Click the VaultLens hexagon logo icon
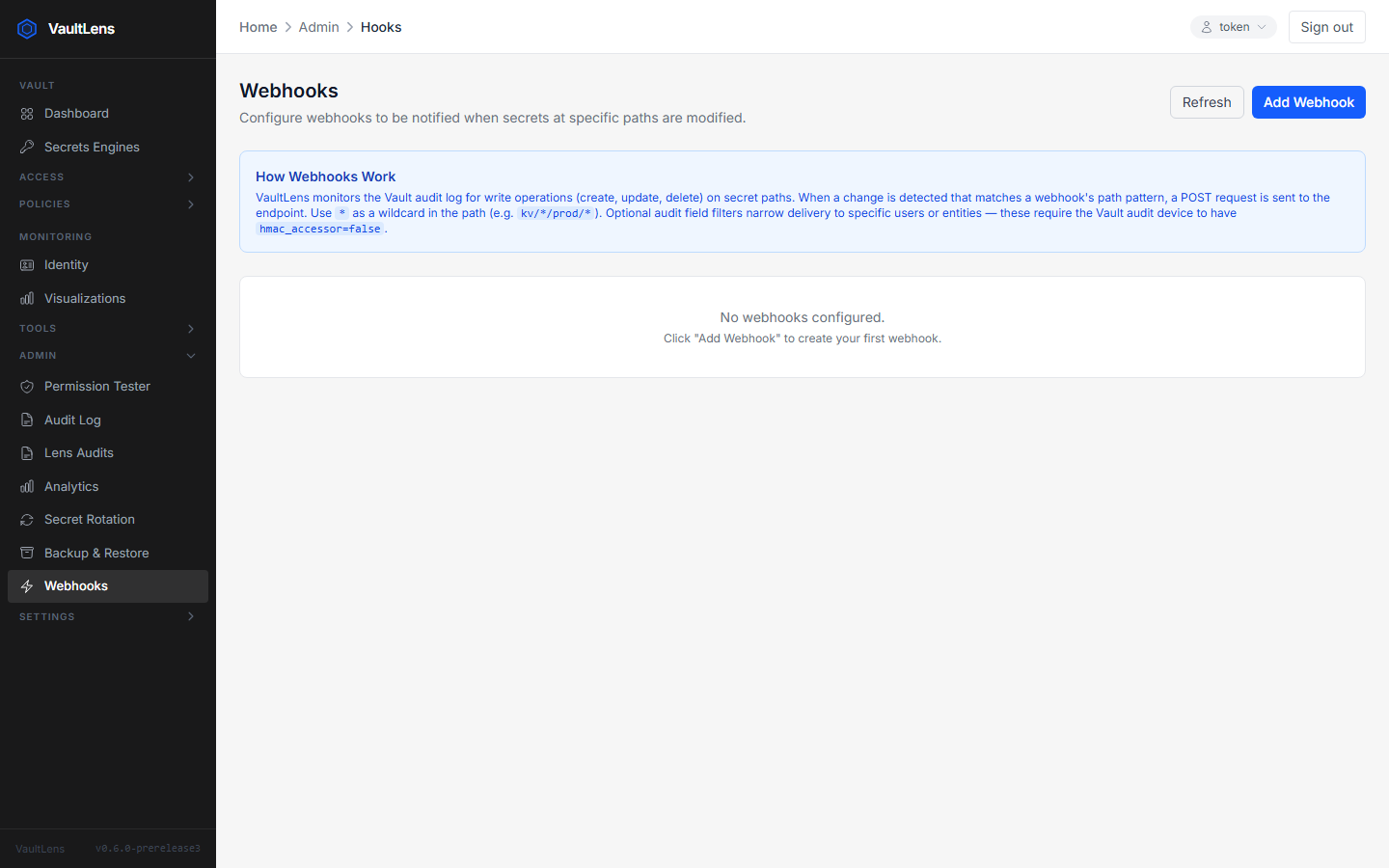 click(x=27, y=29)
